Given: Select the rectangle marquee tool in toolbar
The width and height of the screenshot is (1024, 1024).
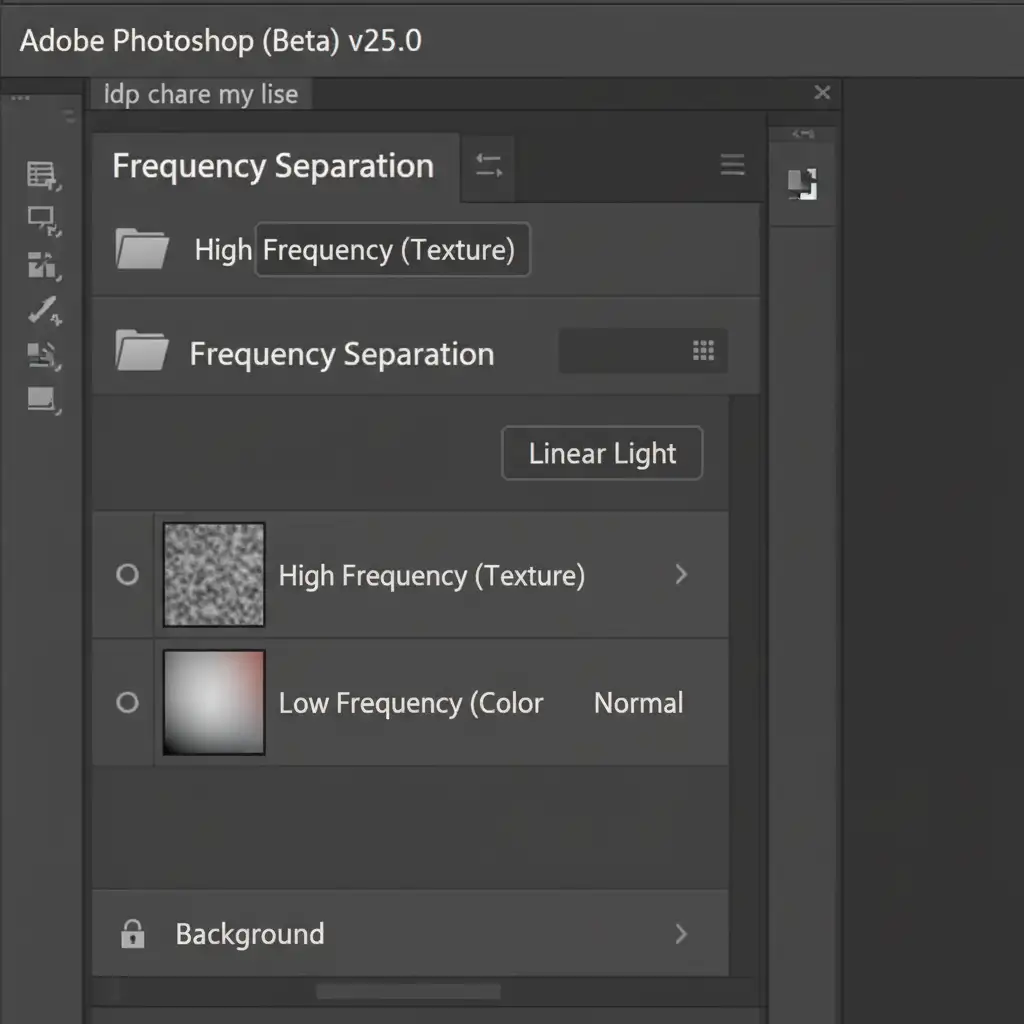Looking at the screenshot, I should (43, 219).
